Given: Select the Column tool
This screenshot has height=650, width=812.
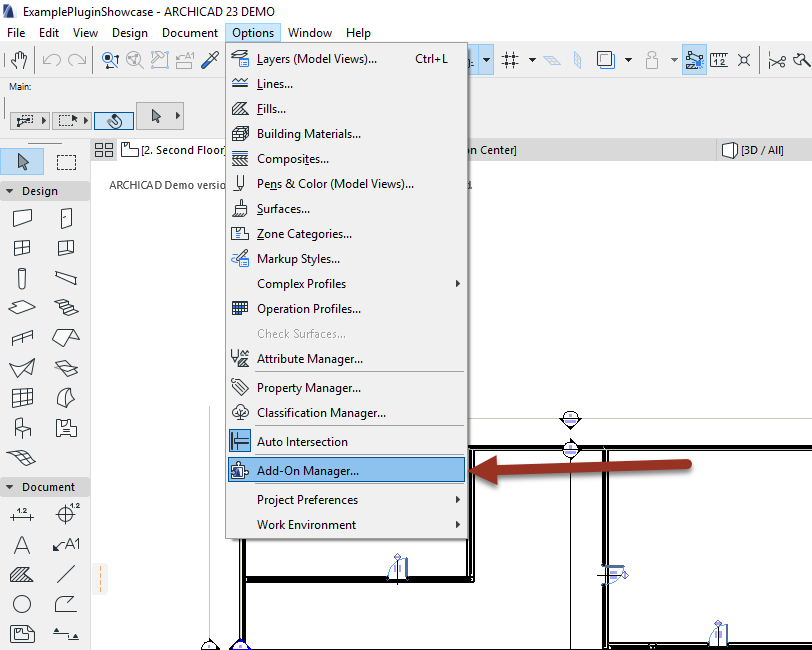Looking at the screenshot, I should tap(22, 278).
